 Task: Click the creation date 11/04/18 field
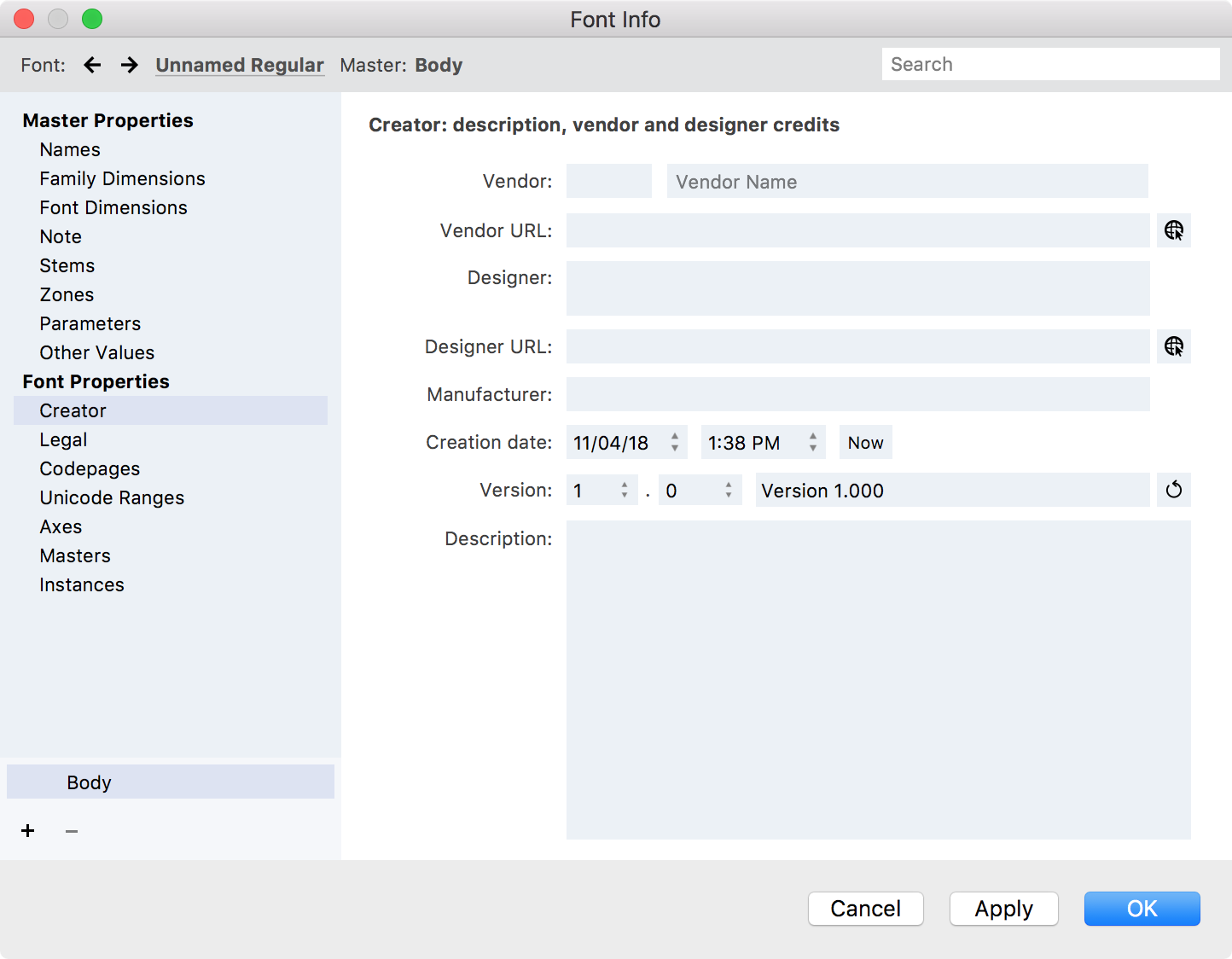tap(627, 442)
